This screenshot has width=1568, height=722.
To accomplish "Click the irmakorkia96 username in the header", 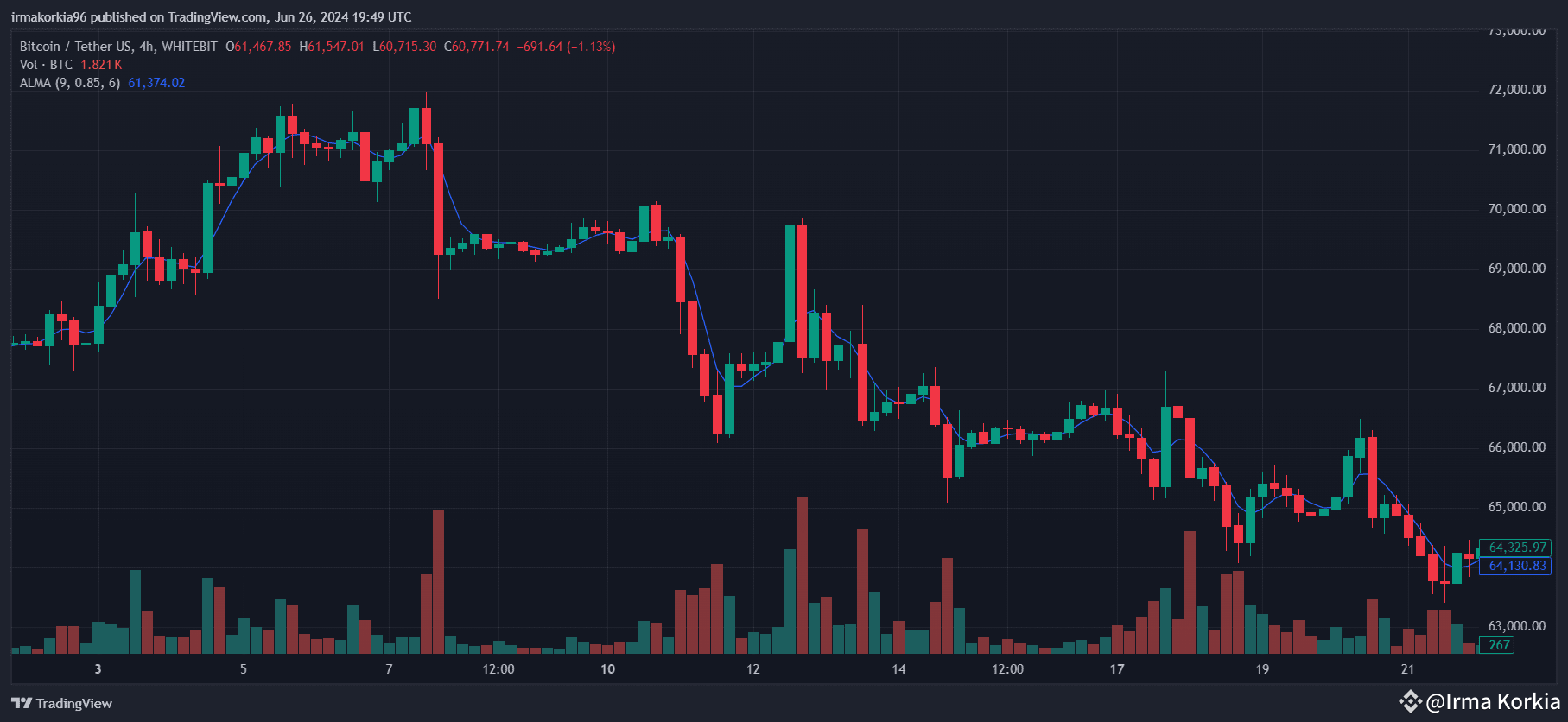I will [x=49, y=17].
